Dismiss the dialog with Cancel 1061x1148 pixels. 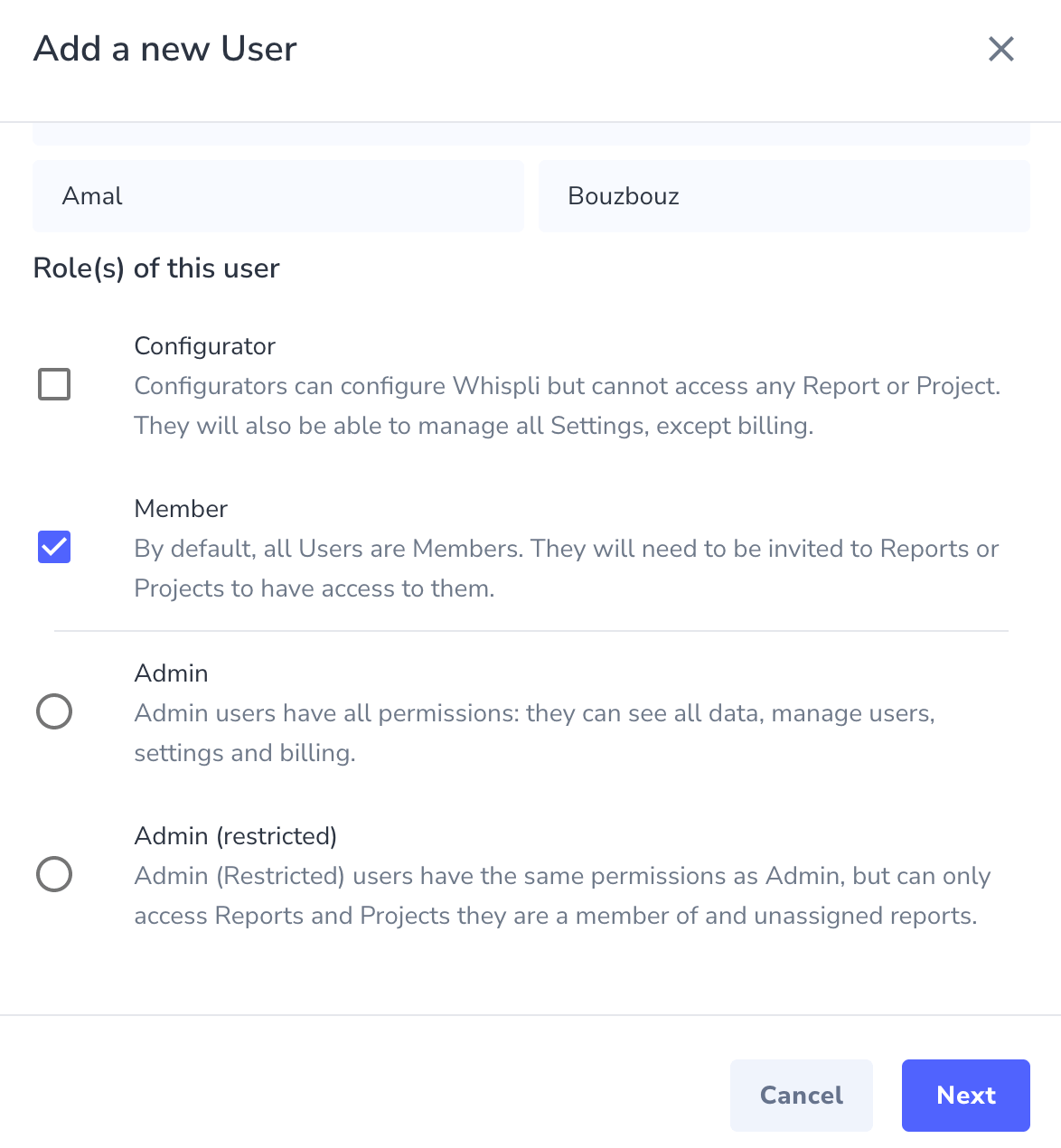(801, 1095)
